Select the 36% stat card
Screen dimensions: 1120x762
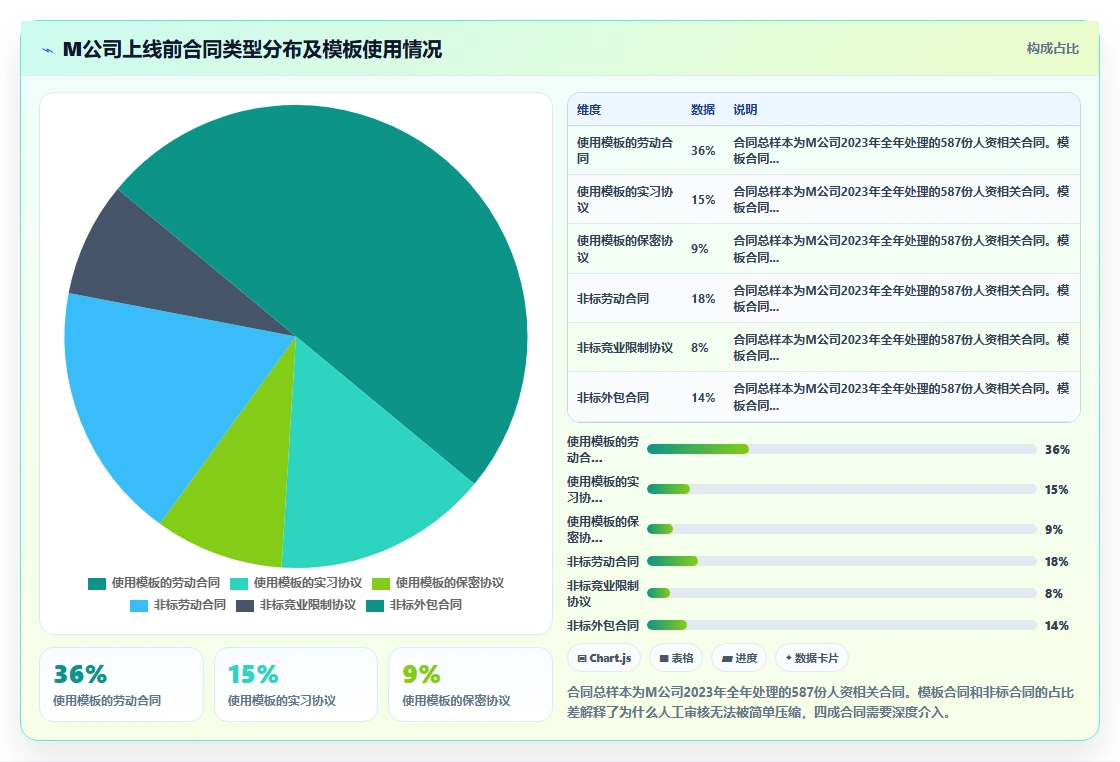121,684
